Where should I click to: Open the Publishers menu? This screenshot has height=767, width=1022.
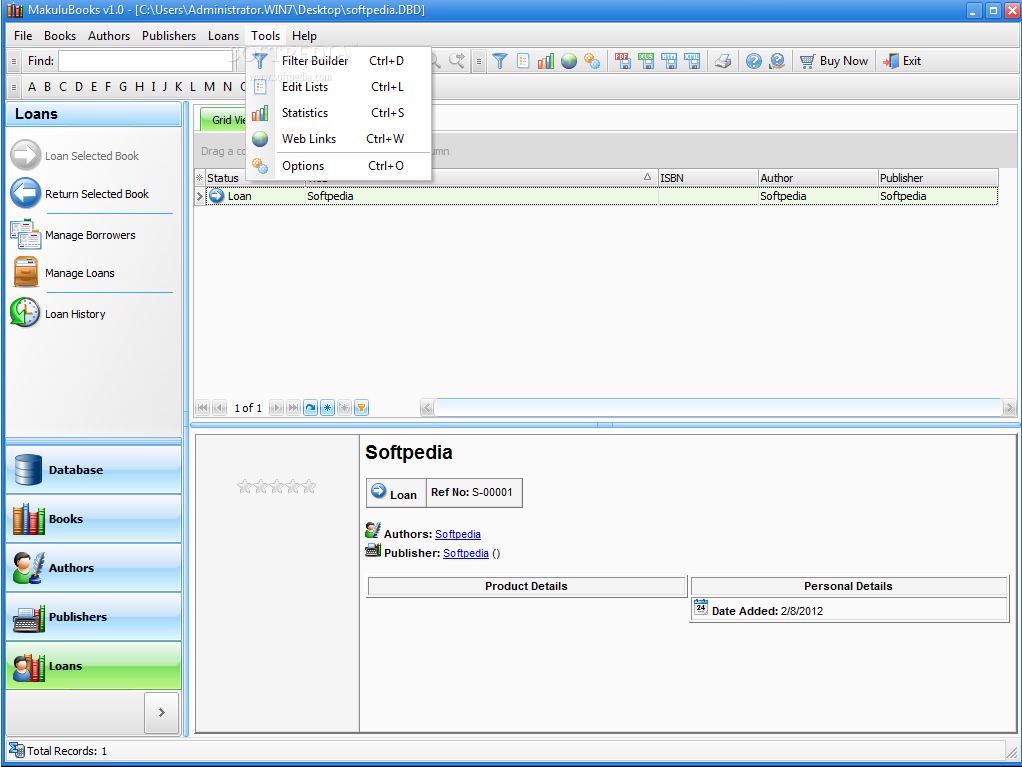click(x=169, y=36)
